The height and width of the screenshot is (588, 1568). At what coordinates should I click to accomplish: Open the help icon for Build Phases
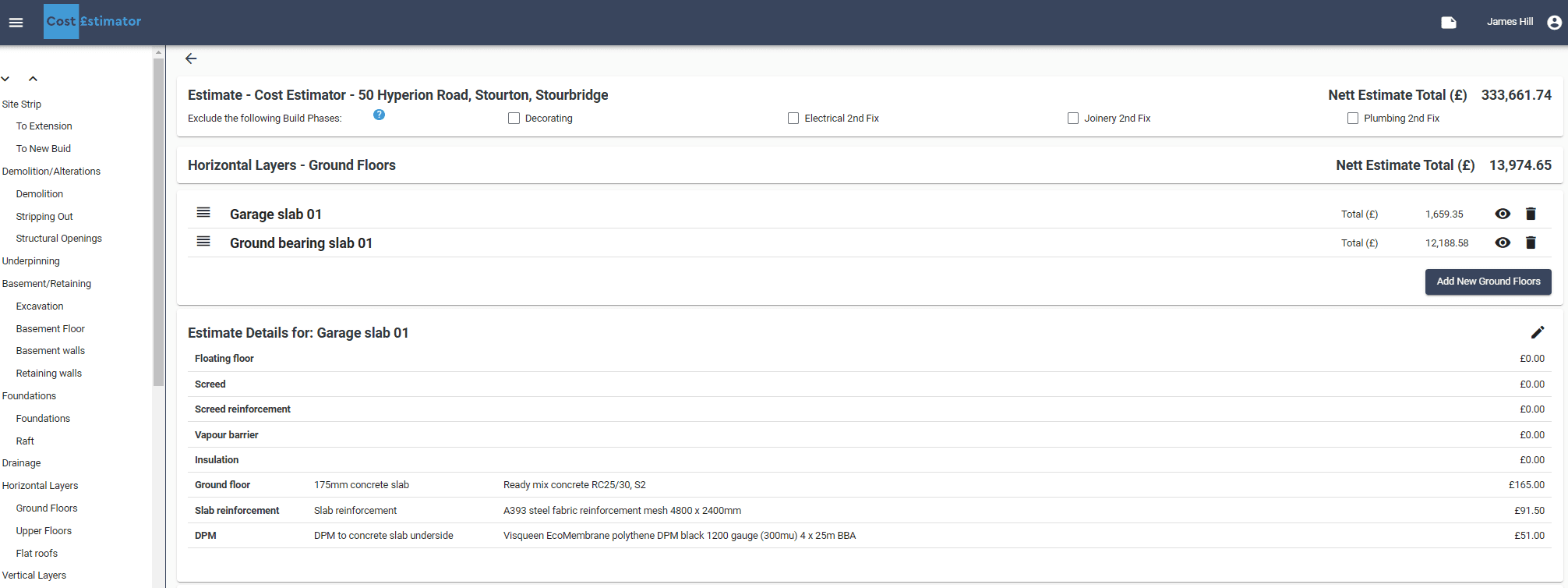point(379,115)
